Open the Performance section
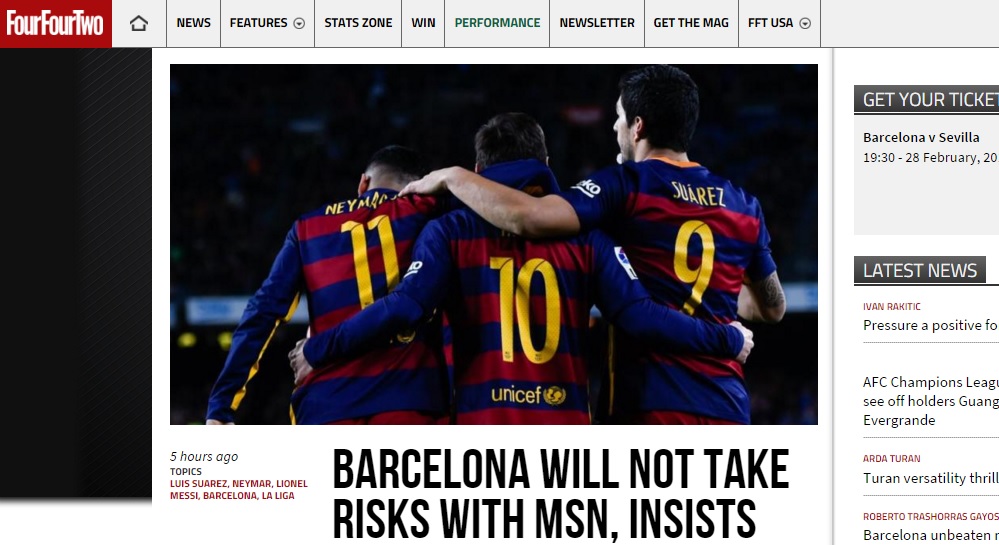The image size is (999, 545). click(497, 23)
